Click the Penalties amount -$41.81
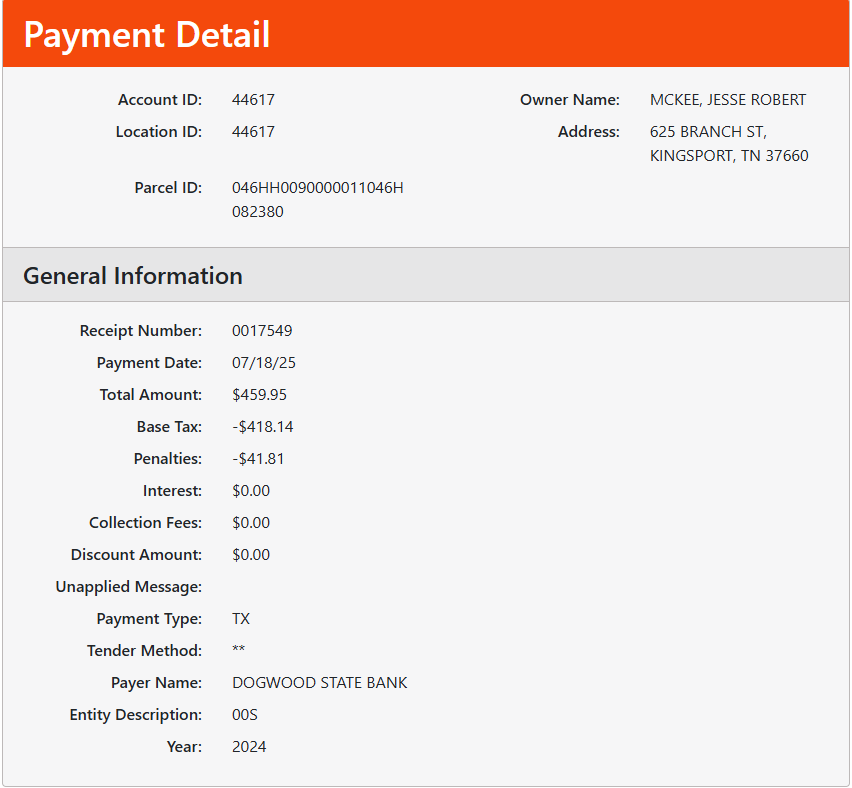 258,459
